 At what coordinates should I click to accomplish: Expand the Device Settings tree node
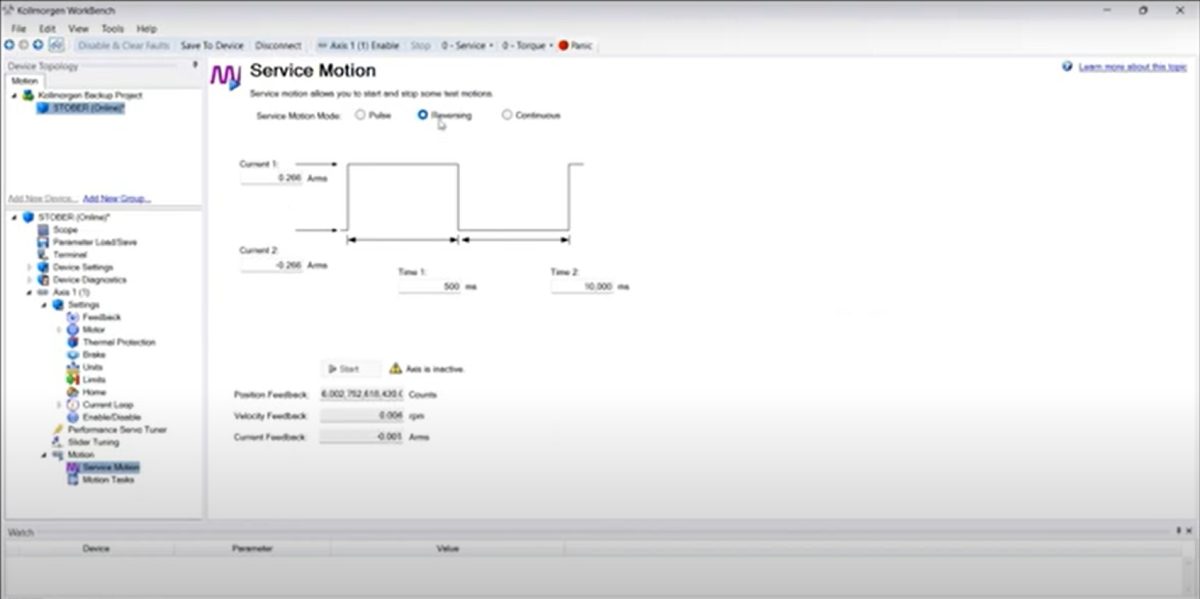coord(29,267)
